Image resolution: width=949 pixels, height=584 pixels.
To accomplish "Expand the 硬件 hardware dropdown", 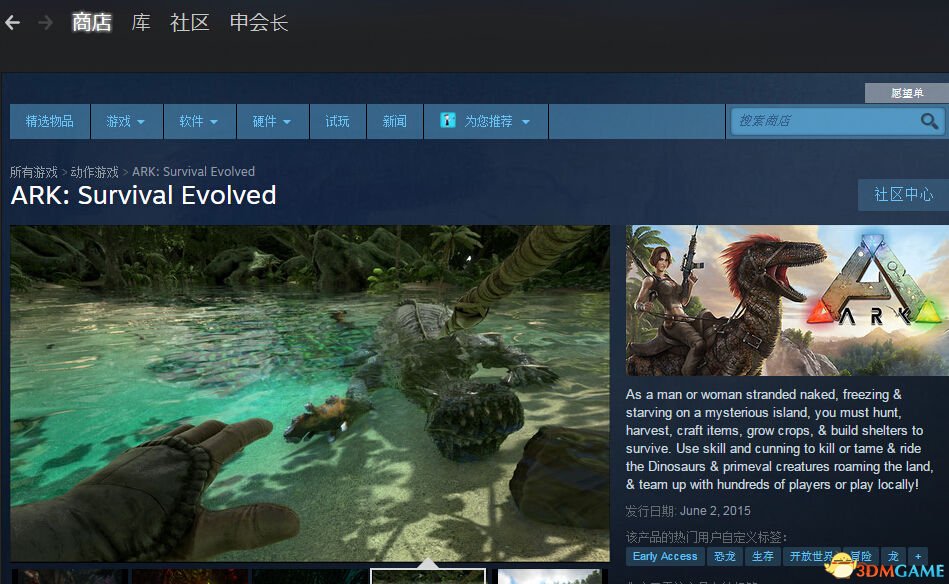I will pos(272,121).
